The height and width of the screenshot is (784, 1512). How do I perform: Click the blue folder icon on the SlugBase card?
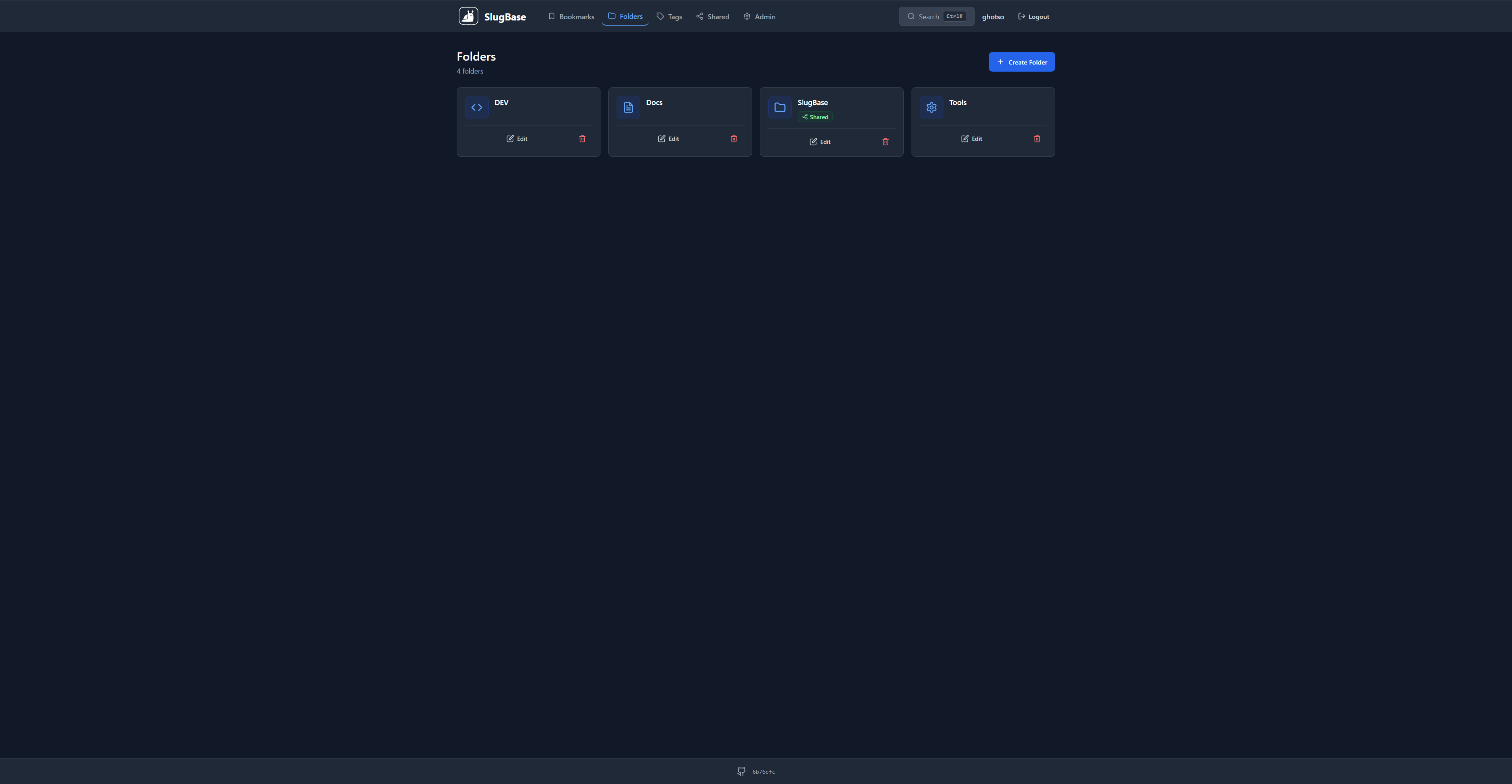[780, 107]
